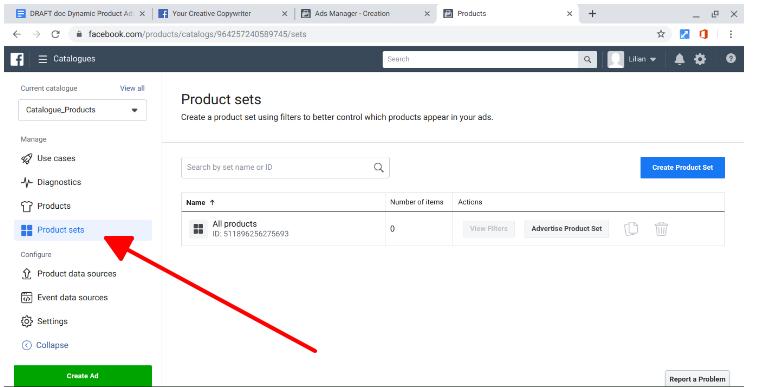757x387 pixels.
Task: Collapse the sidebar
Action: pyautogui.click(x=45, y=345)
